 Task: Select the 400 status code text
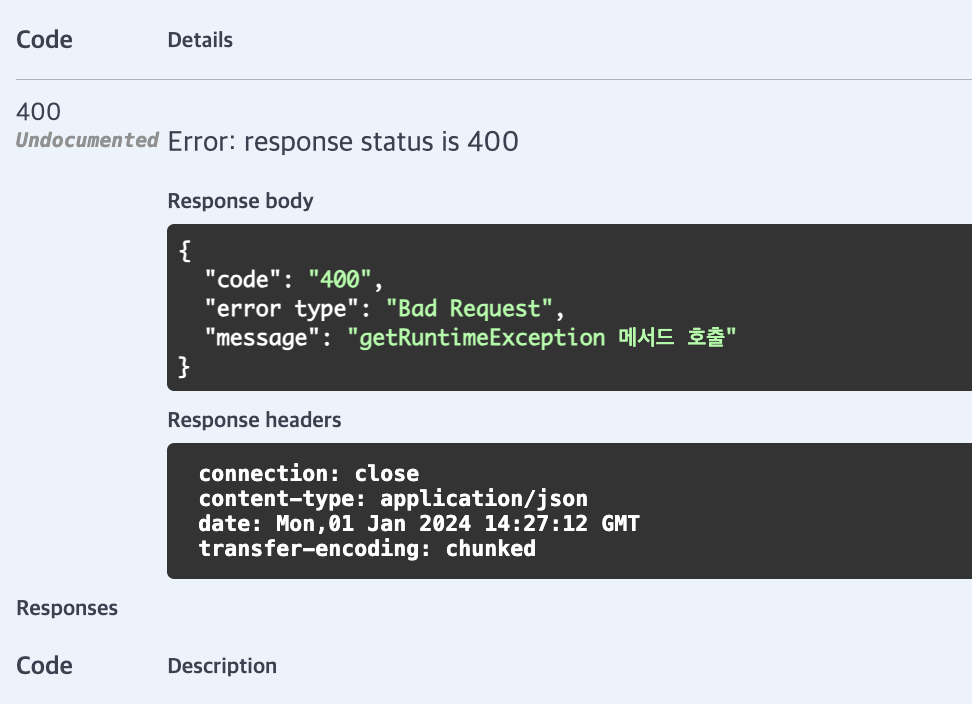[38, 112]
